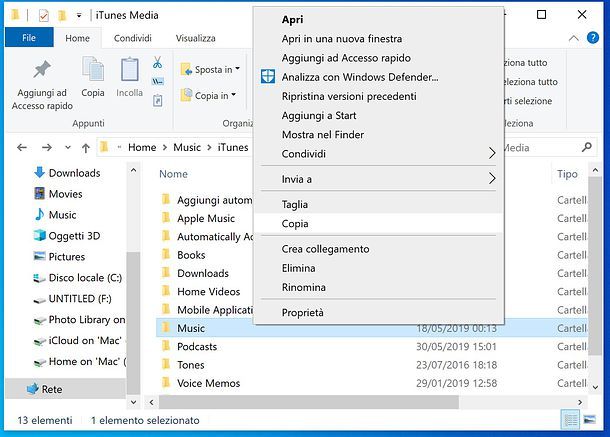Image resolution: width=610 pixels, height=437 pixels.
Task: Switch to the Visualizza ribbon tab
Action: tap(196, 38)
